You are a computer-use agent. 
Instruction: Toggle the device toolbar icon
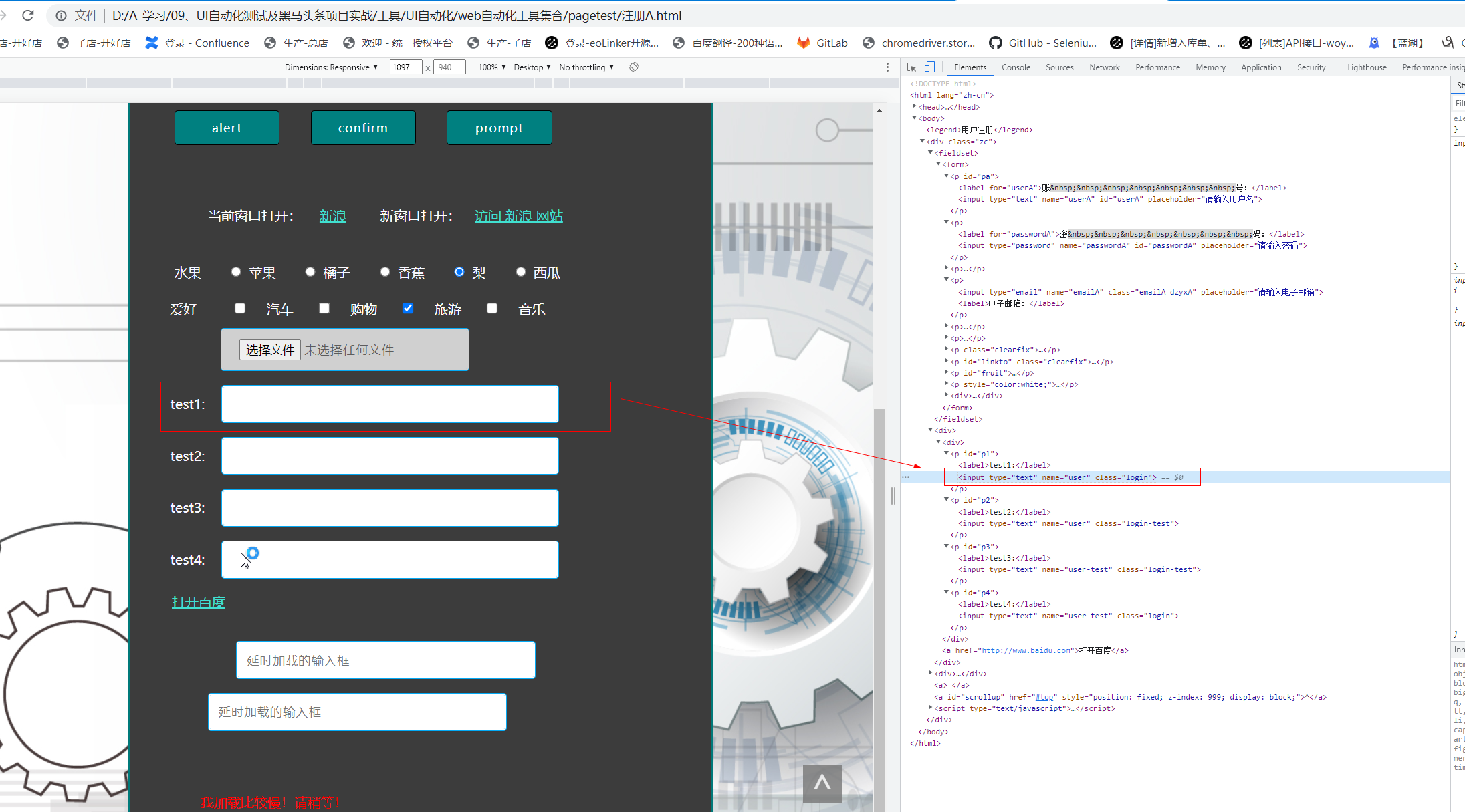click(x=929, y=67)
